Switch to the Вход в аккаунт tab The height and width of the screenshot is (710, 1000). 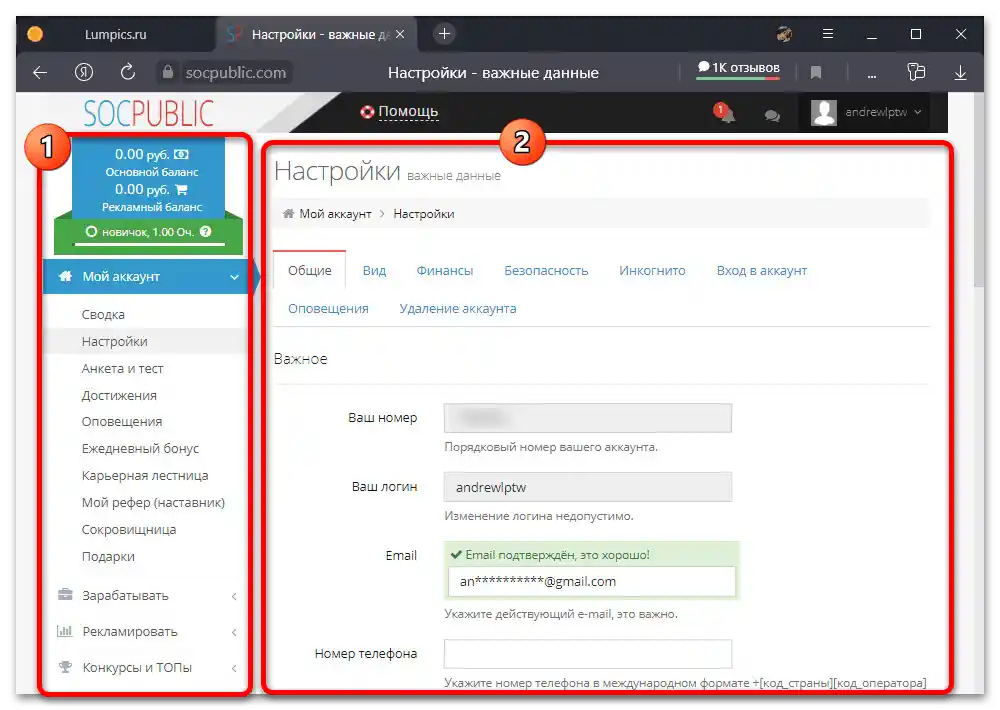[761, 270]
